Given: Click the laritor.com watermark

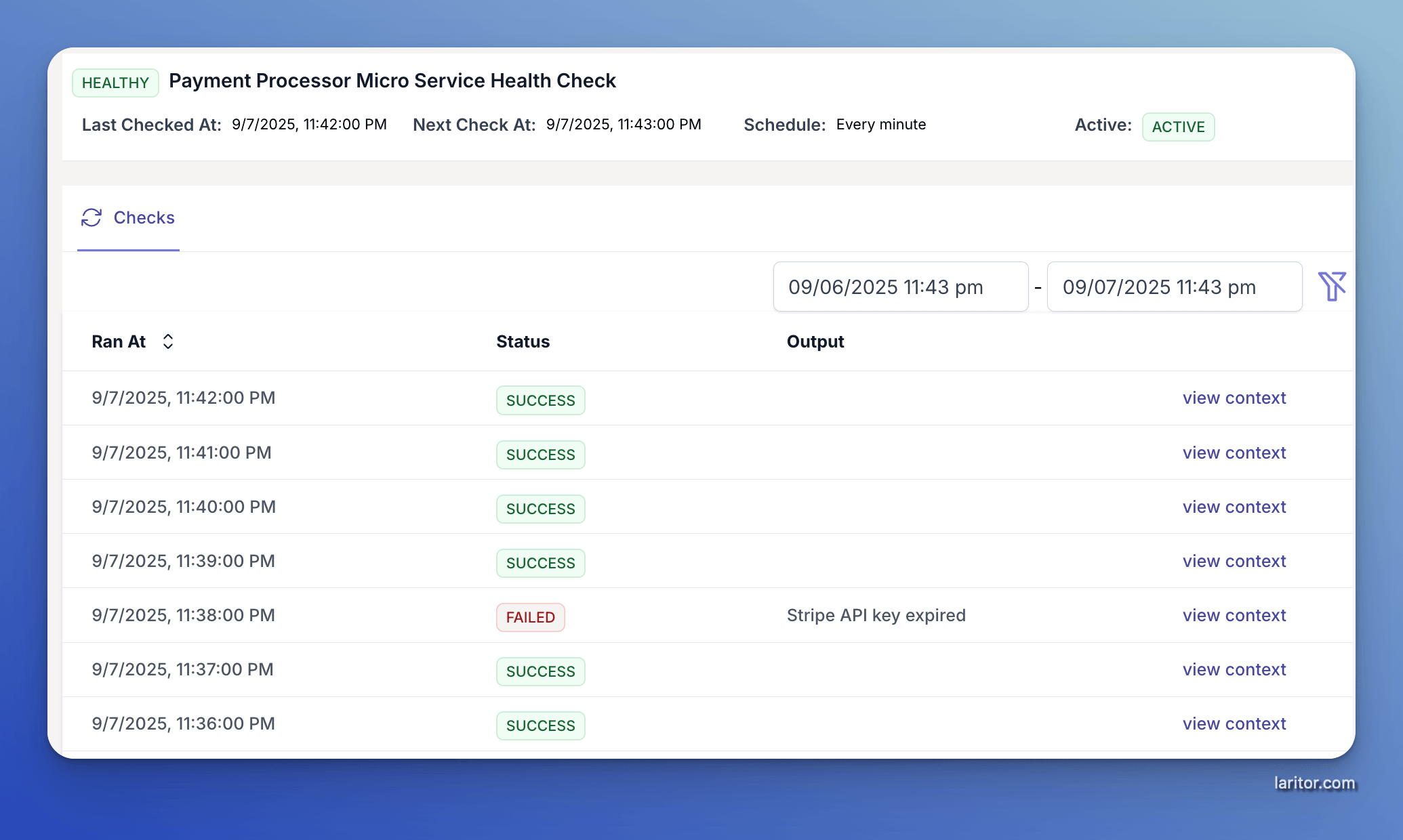Looking at the screenshot, I should (x=1314, y=782).
